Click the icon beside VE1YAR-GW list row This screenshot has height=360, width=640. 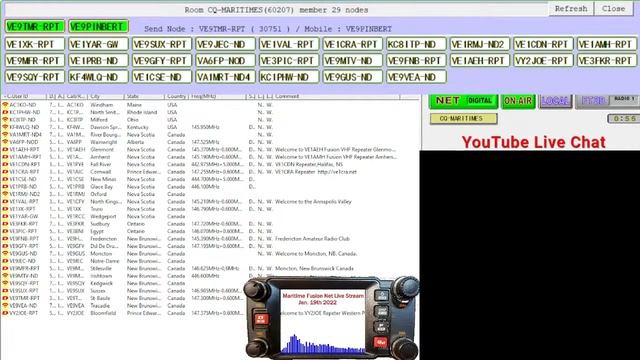(x=5, y=216)
